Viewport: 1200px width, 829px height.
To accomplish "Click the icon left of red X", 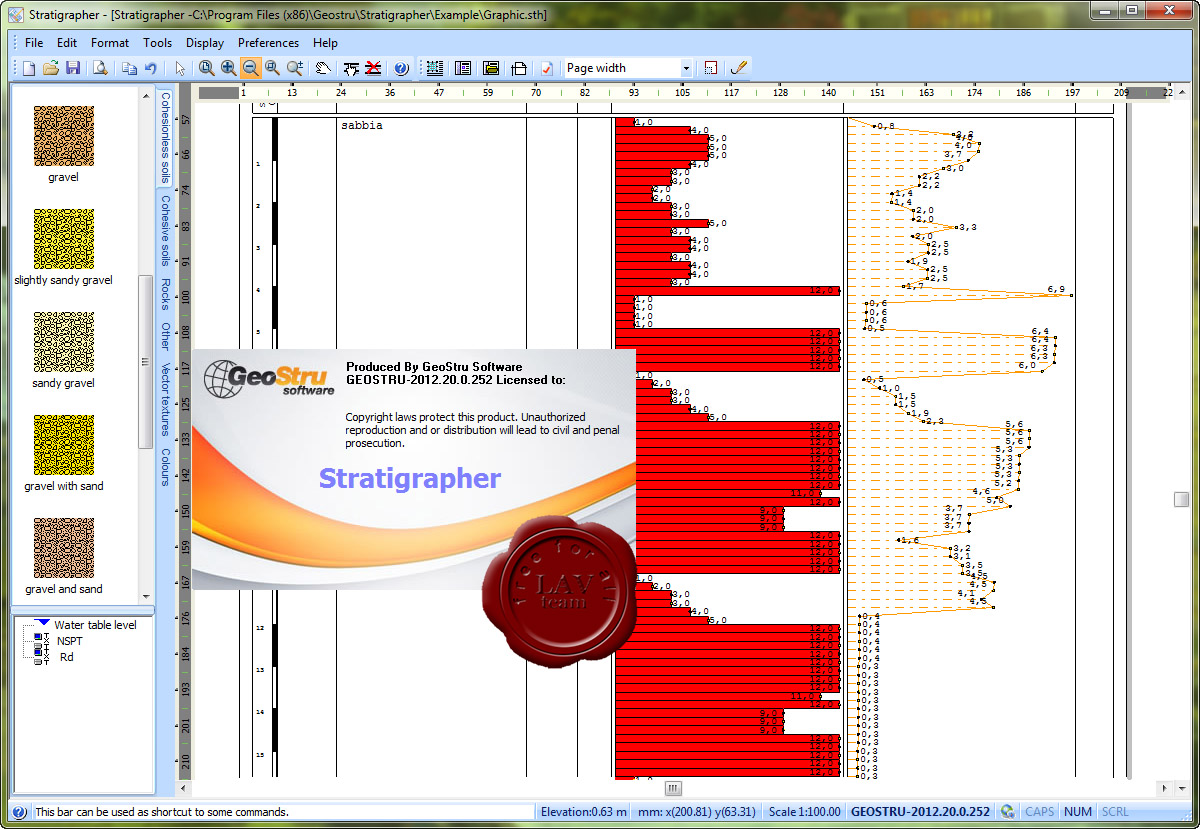I will 351,68.
